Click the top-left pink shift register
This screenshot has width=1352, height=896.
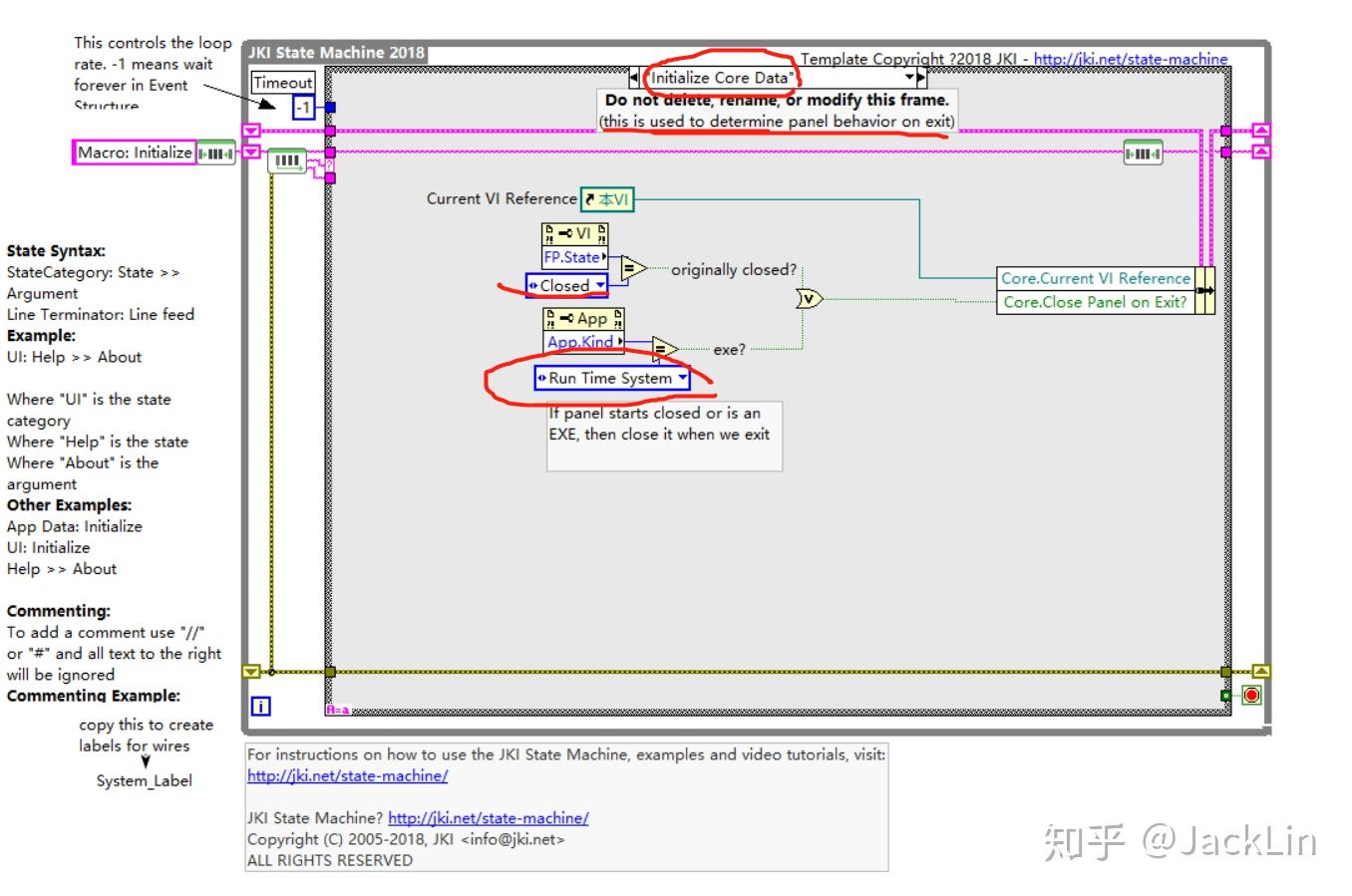tap(251, 131)
